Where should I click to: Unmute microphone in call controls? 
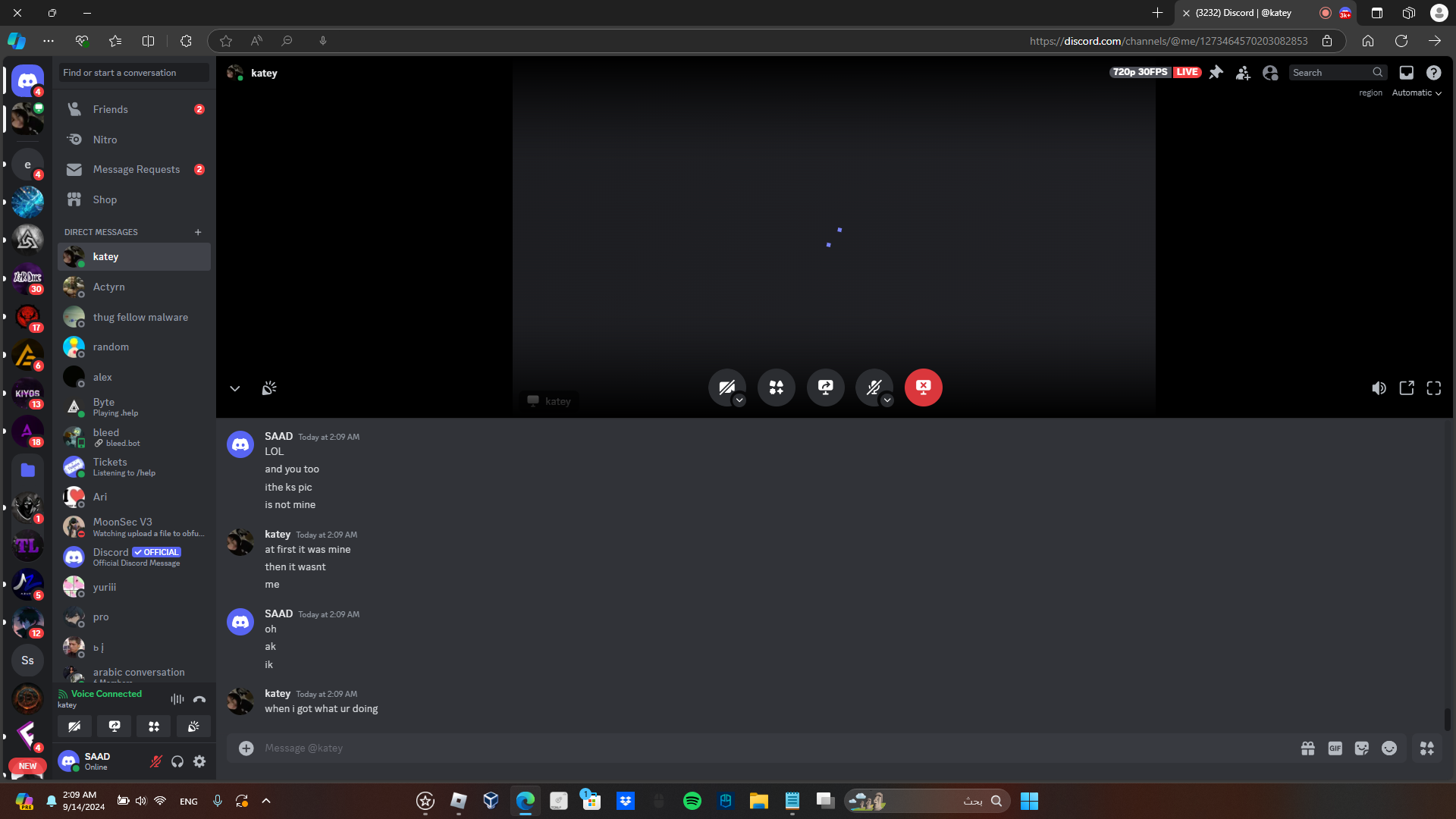[x=873, y=387]
